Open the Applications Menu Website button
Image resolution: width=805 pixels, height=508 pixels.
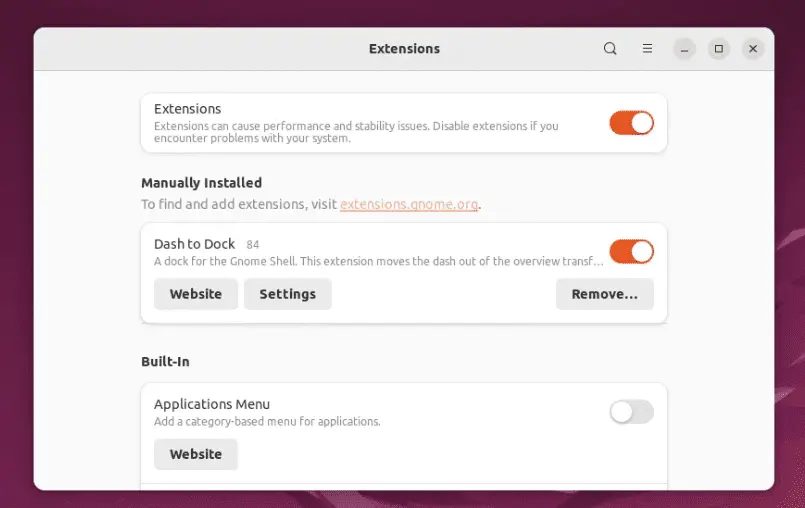pos(196,455)
